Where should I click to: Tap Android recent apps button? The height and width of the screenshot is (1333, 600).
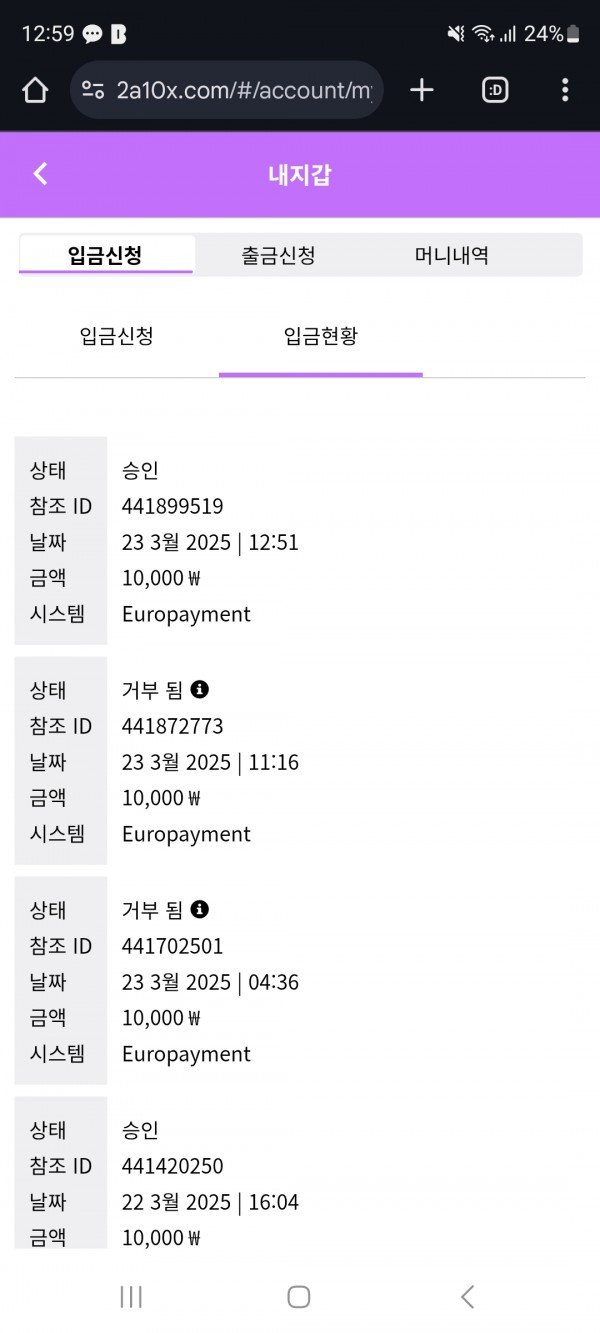click(x=131, y=1297)
